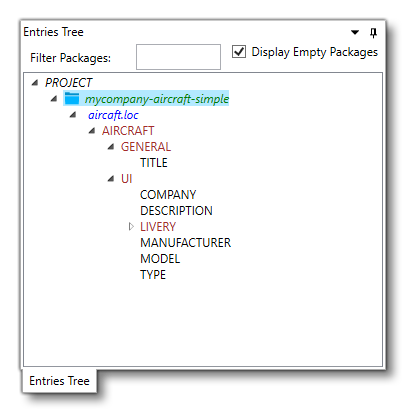Screen dimensions: 406x413
Task: Select the GENERAL entry label
Action: pos(146,147)
